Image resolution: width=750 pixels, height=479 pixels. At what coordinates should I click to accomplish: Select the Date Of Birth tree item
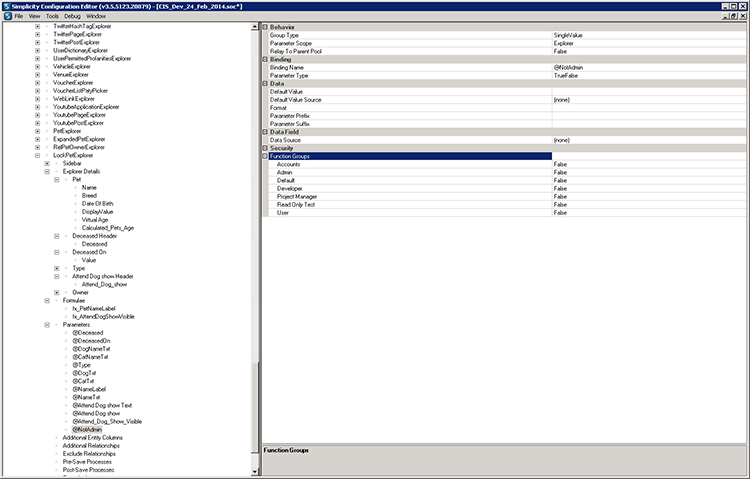(x=98, y=203)
